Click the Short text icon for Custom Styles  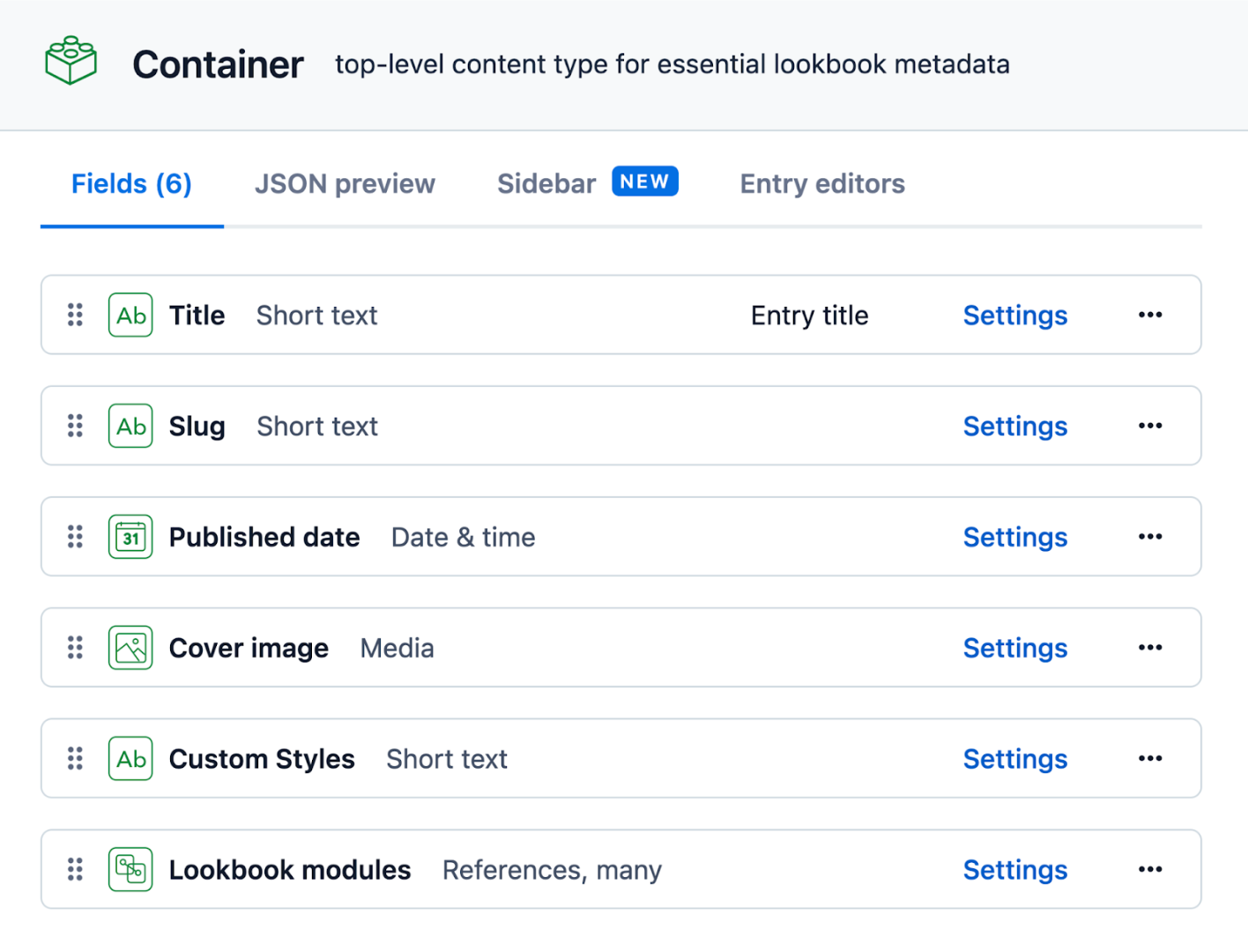(130, 758)
